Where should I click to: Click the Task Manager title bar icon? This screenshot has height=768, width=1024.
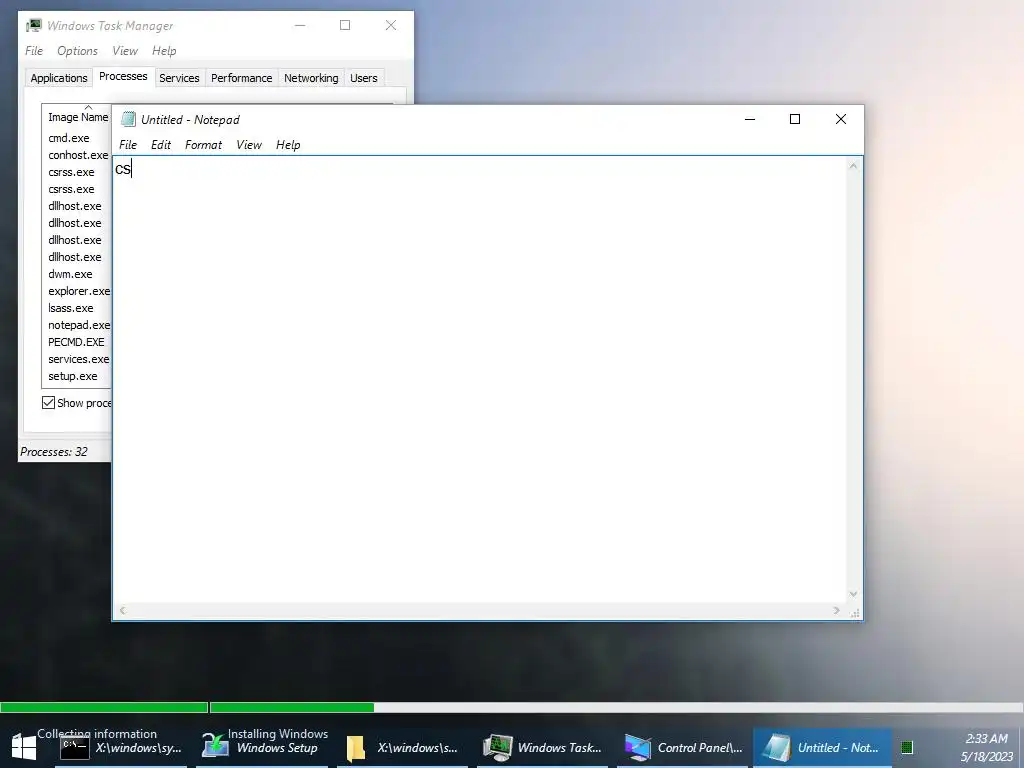(x=34, y=25)
